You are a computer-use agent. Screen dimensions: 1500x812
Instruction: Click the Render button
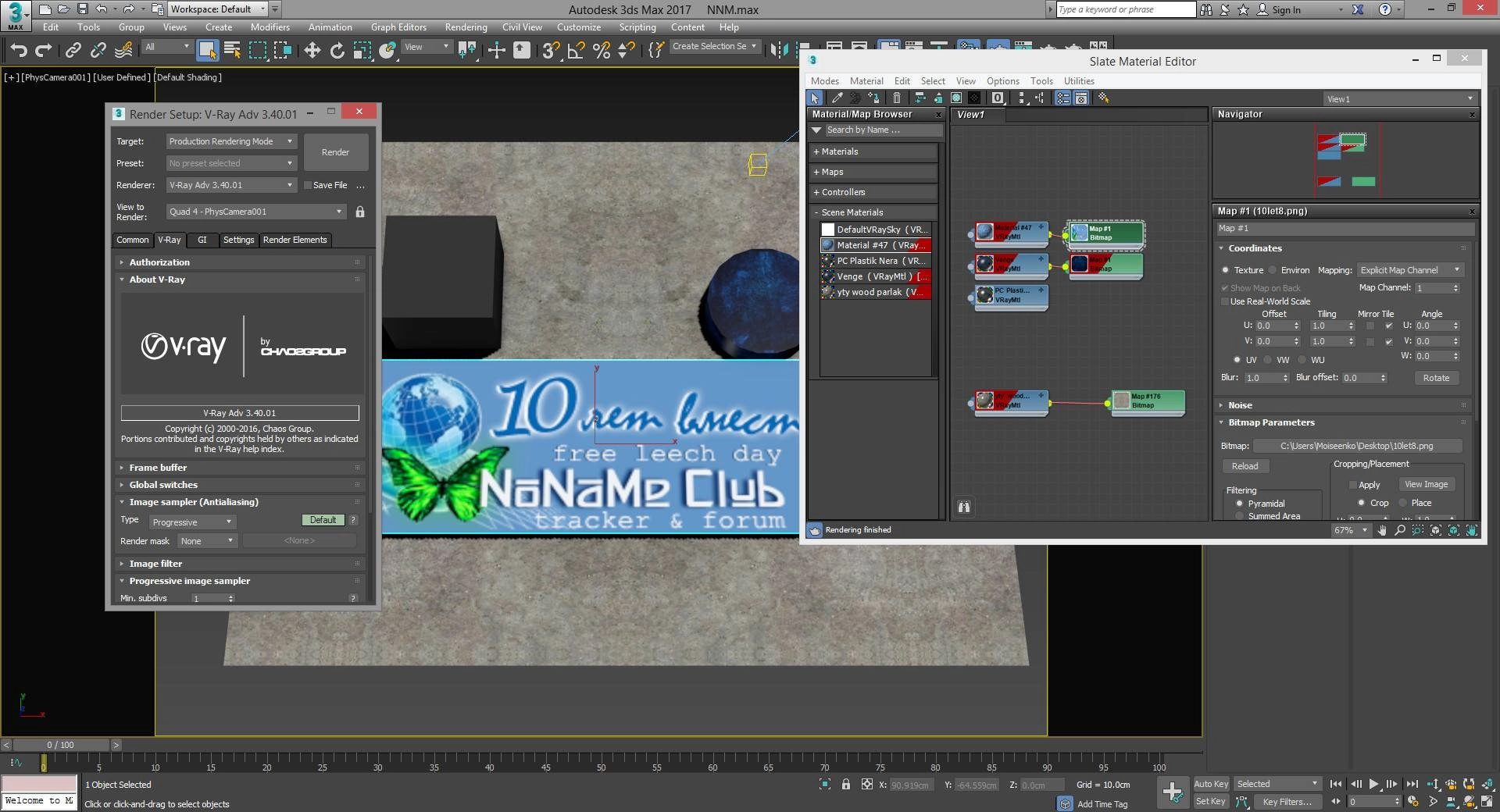[335, 152]
